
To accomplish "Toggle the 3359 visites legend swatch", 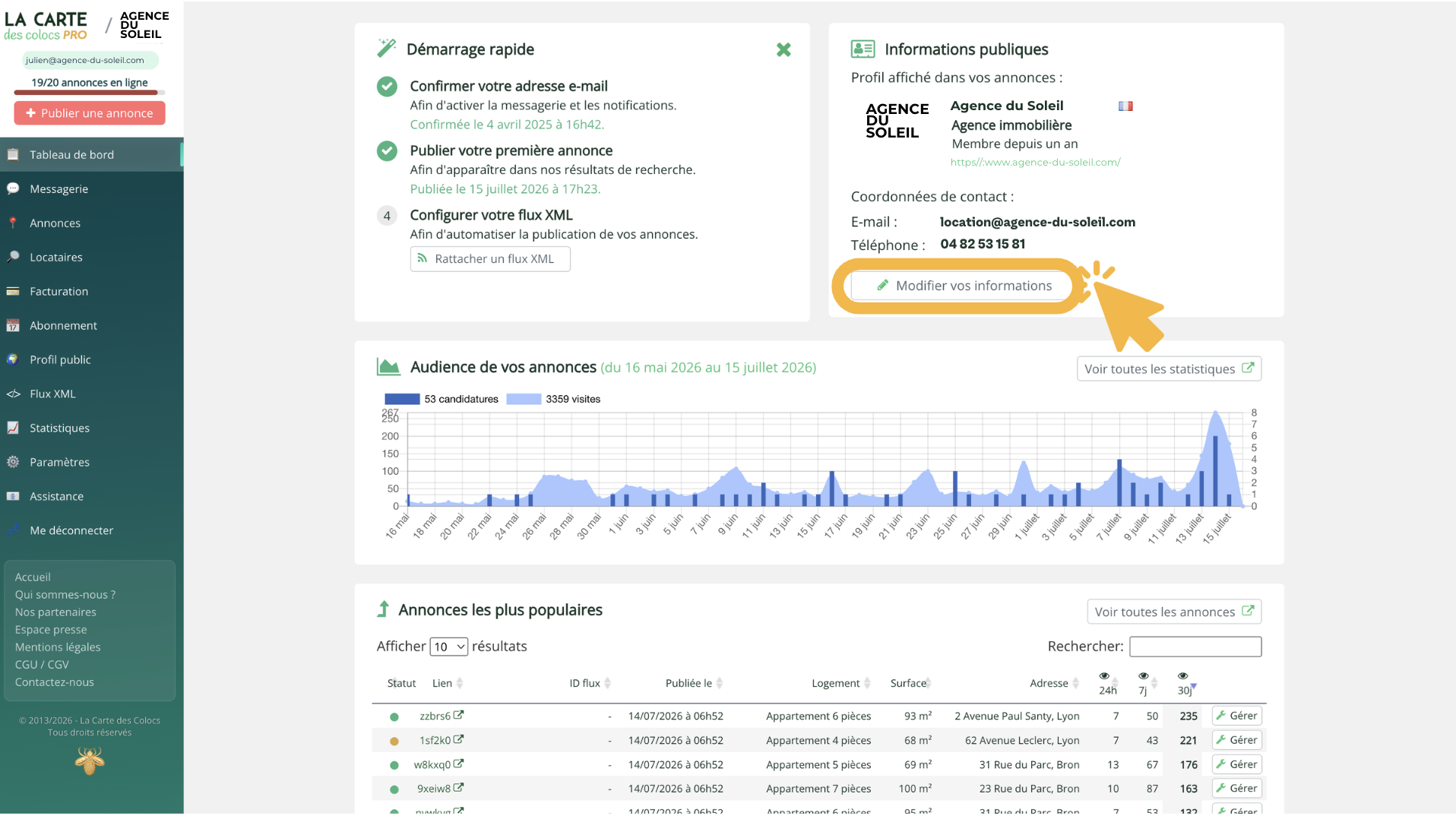I will pos(524,399).
